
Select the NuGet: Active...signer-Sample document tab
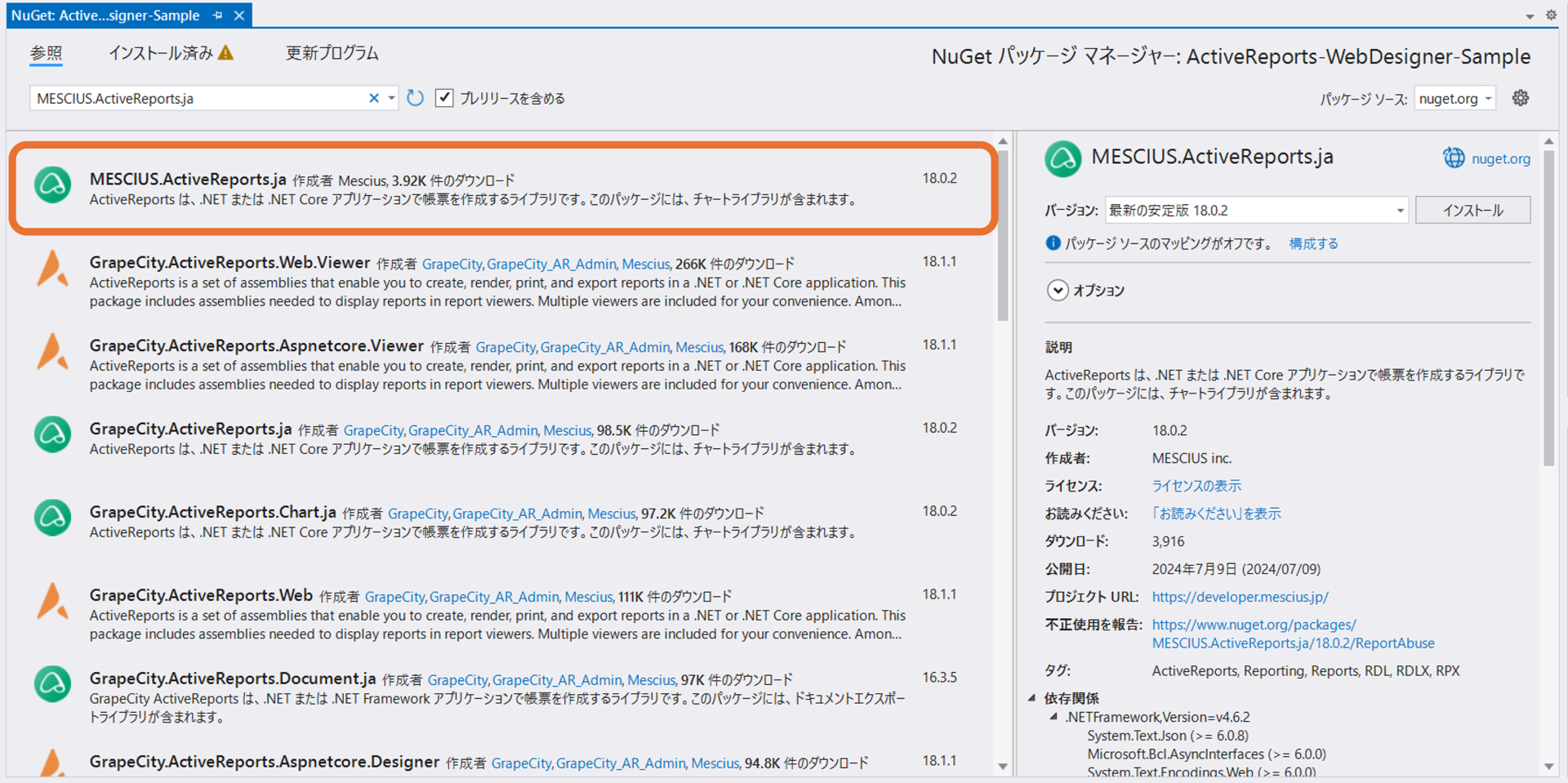tap(105, 16)
